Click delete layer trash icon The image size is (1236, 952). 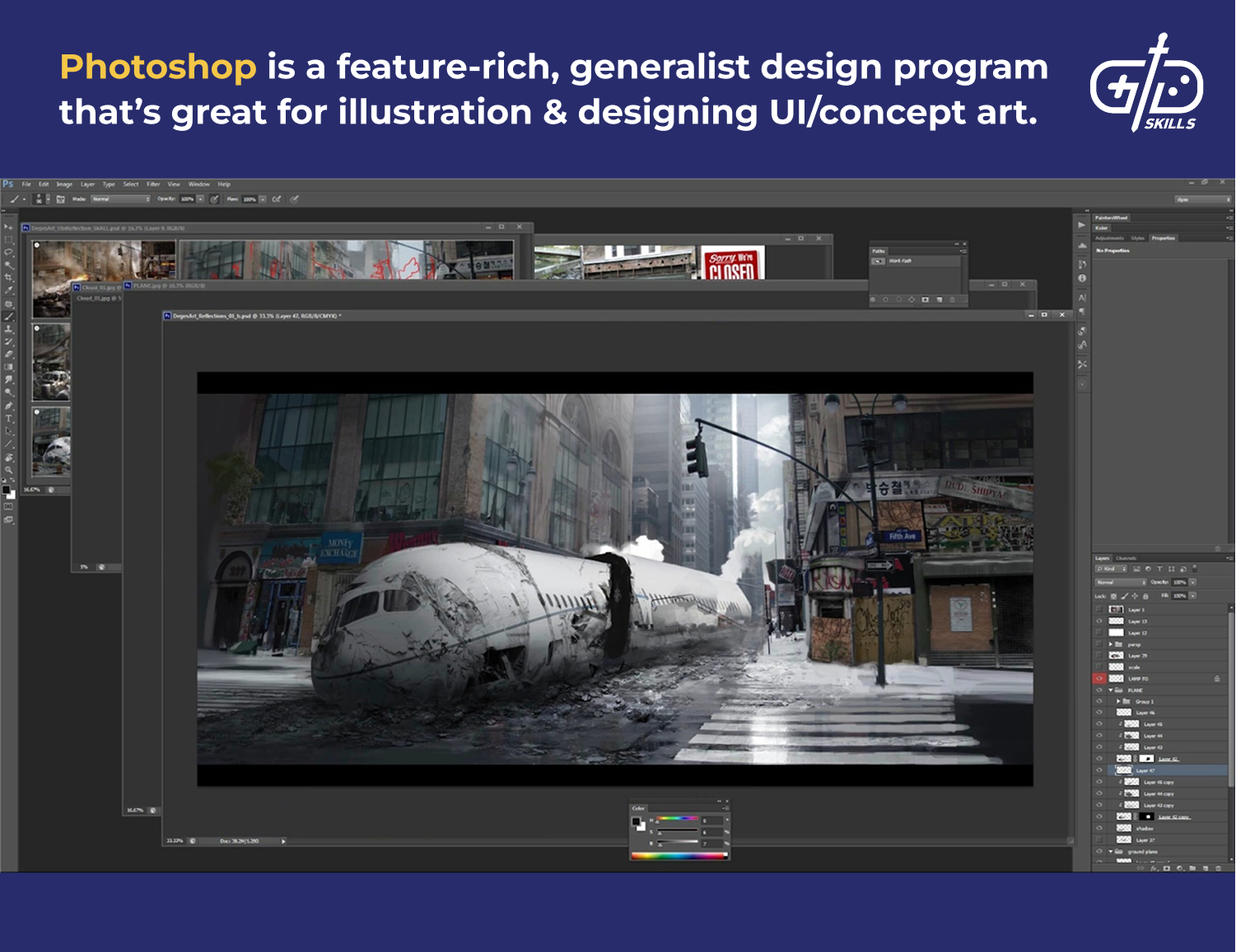1218,868
